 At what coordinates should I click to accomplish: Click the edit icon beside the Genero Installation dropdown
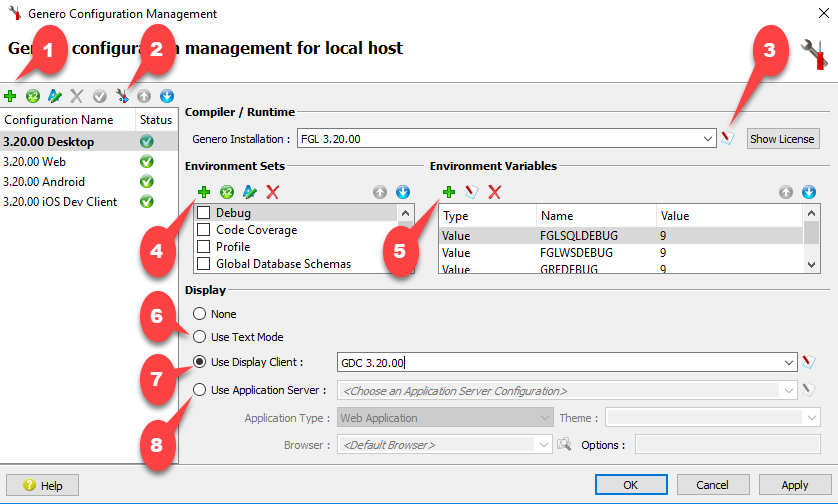(729, 138)
